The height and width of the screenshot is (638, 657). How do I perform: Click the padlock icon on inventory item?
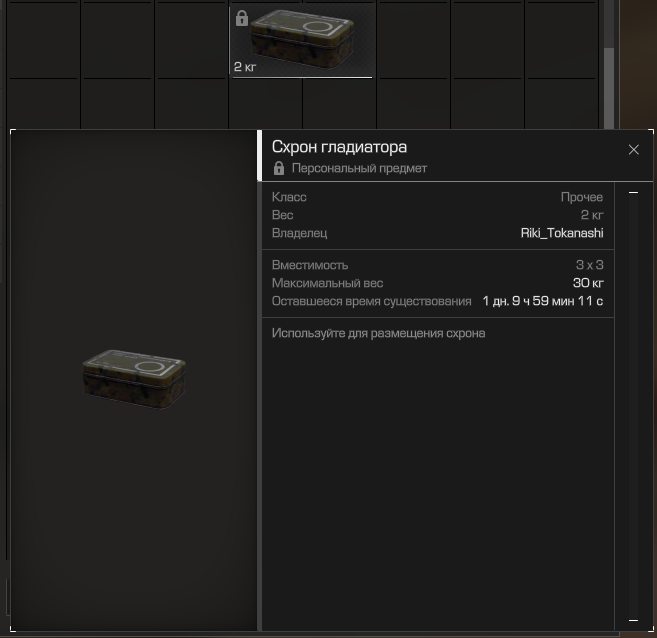[242, 18]
